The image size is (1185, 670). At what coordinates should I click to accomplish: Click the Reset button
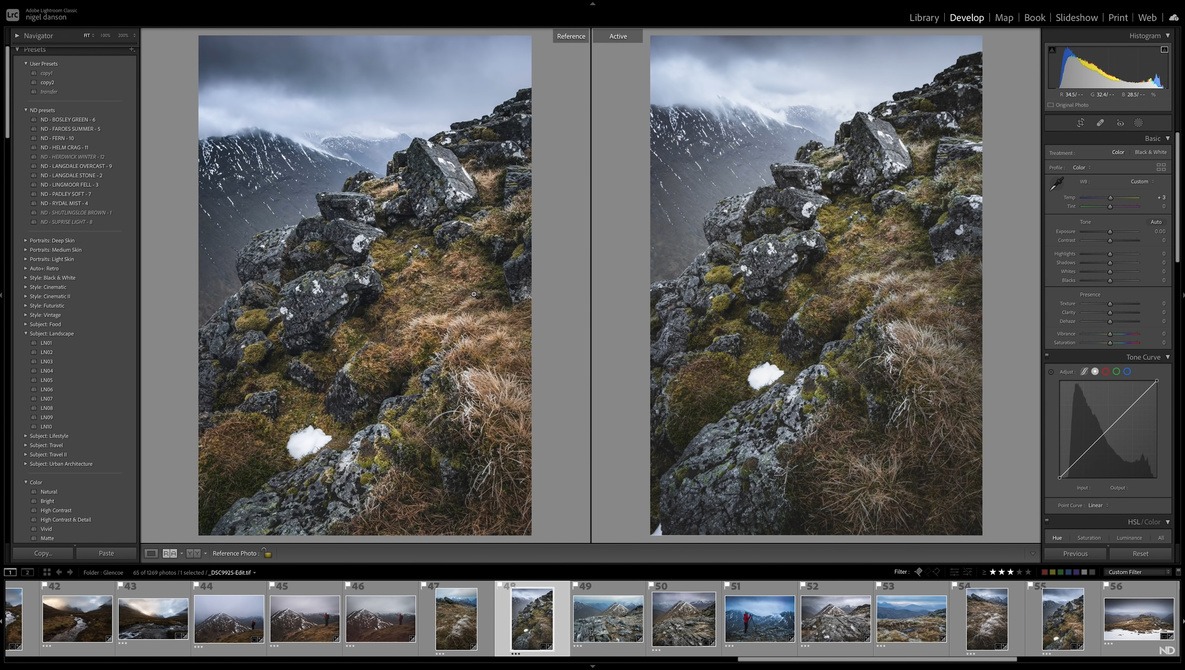coord(1140,554)
